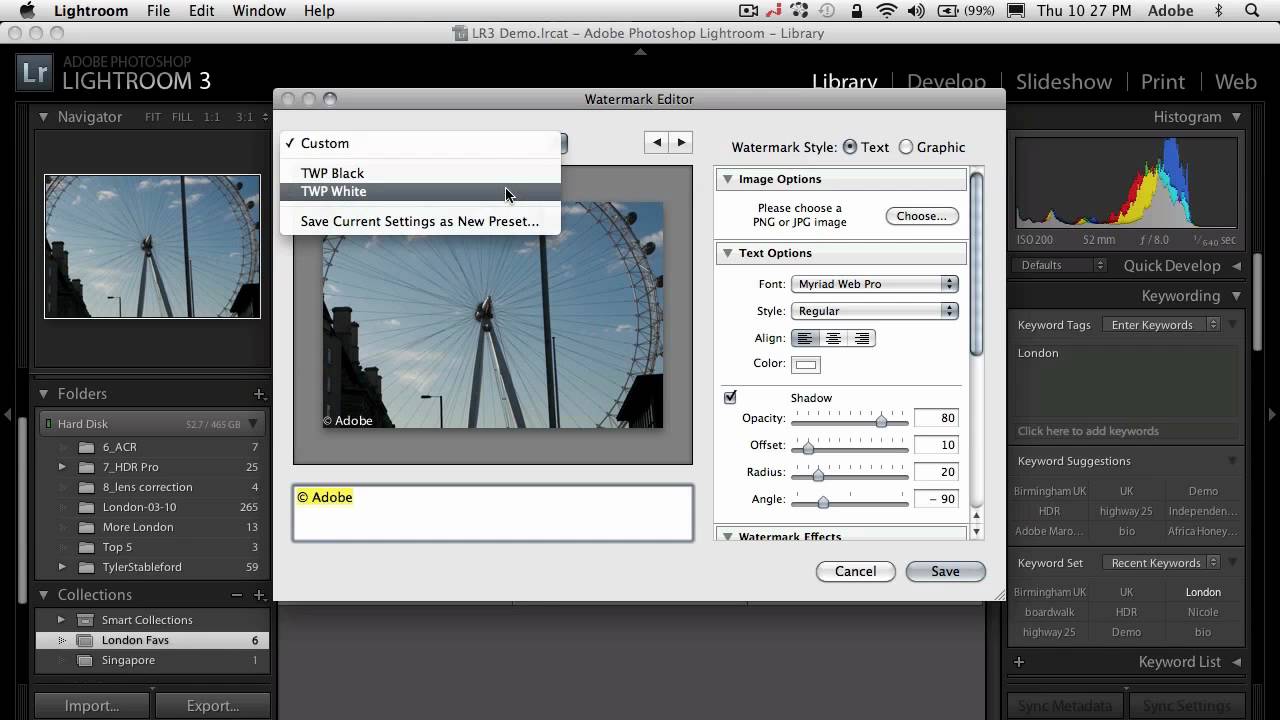This screenshot has height=720, width=1280.
Task: Click the Bluetooth icon in menu bar
Action: (1218, 11)
